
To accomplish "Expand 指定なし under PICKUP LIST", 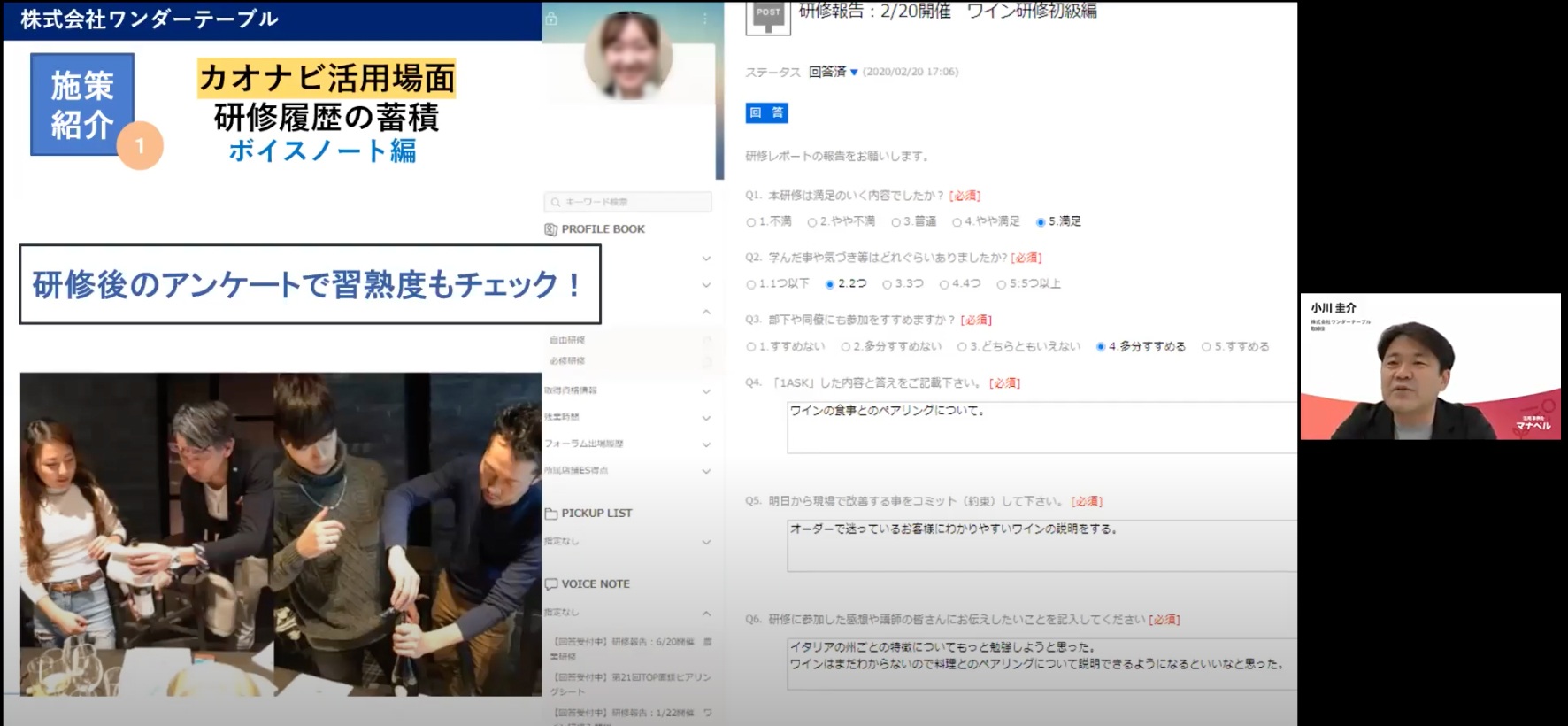I will (x=706, y=542).
